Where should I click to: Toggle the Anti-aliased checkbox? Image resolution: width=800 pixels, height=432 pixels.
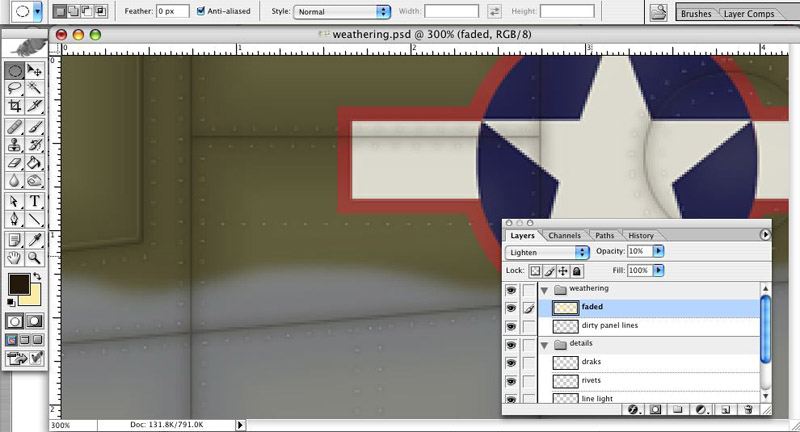pos(201,11)
